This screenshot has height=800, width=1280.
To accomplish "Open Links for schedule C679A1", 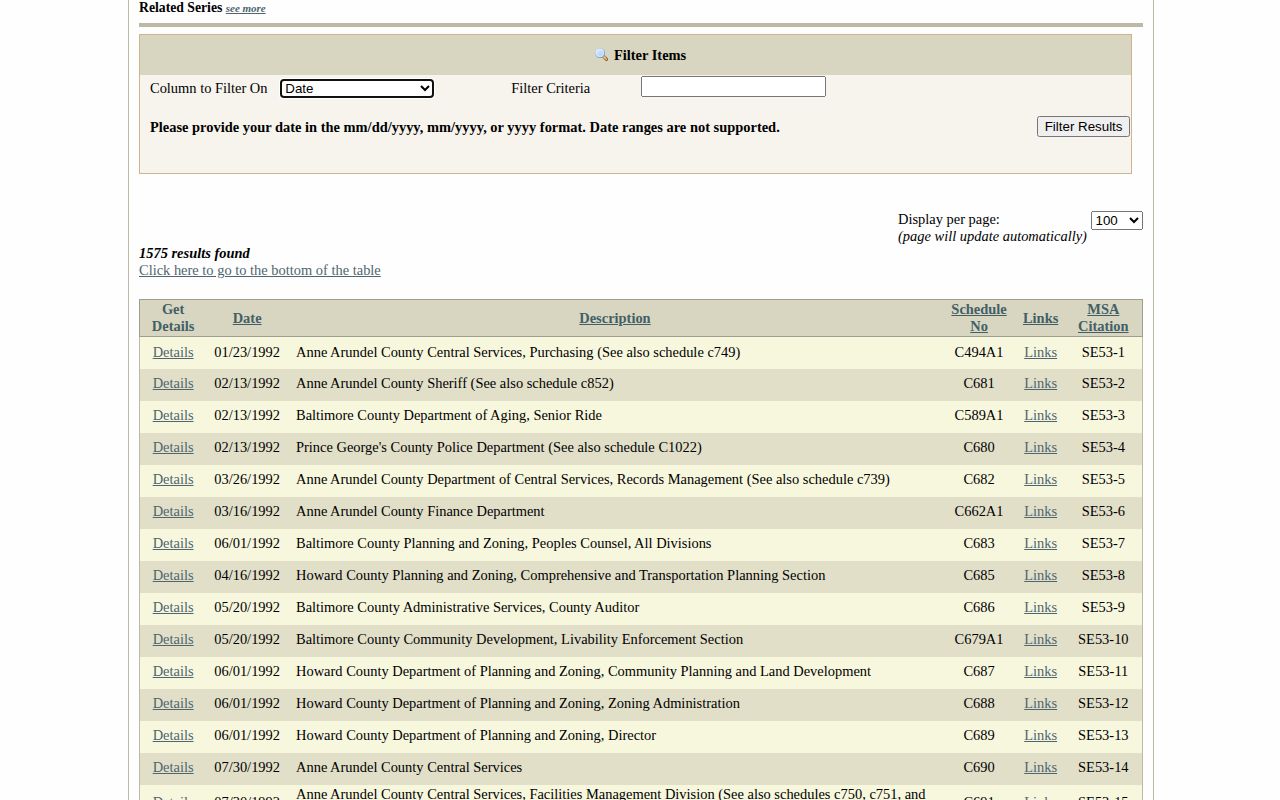I will [x=1040, y=639].
